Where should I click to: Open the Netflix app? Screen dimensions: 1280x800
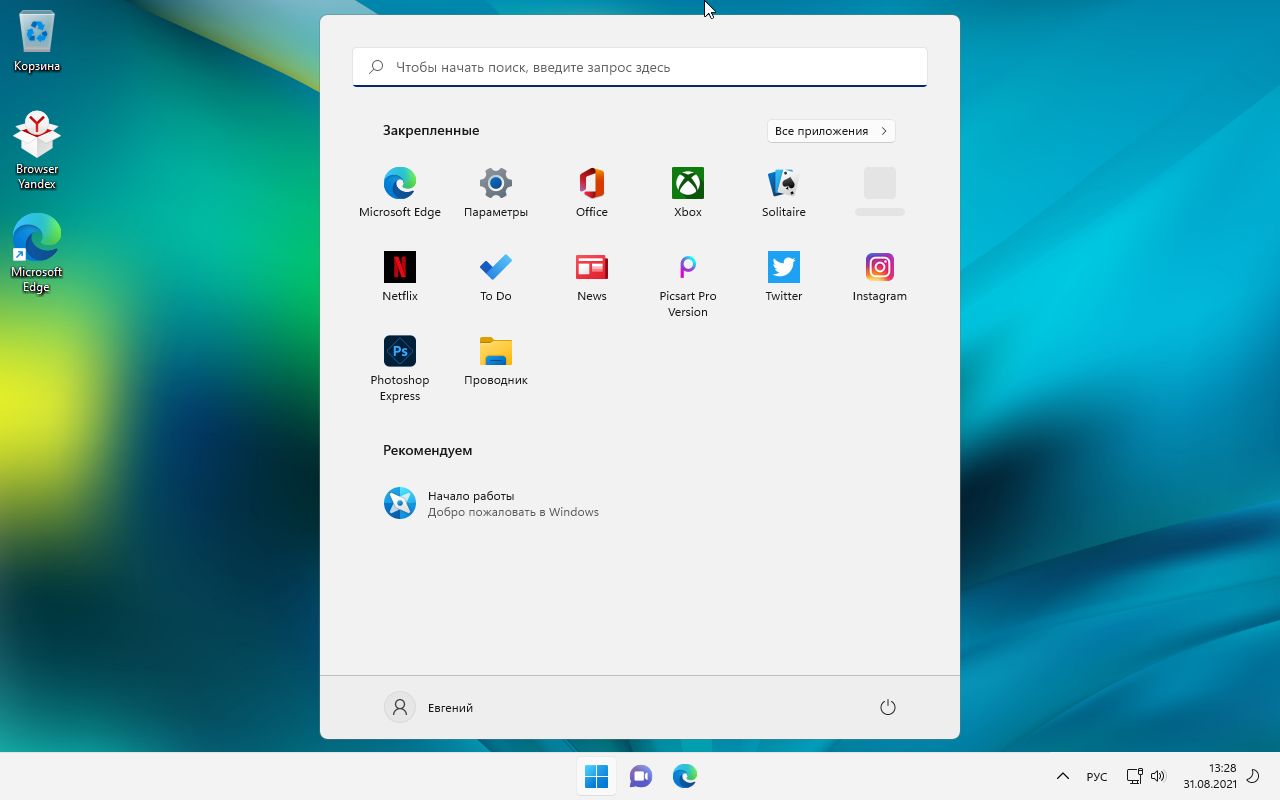point(400,277)
